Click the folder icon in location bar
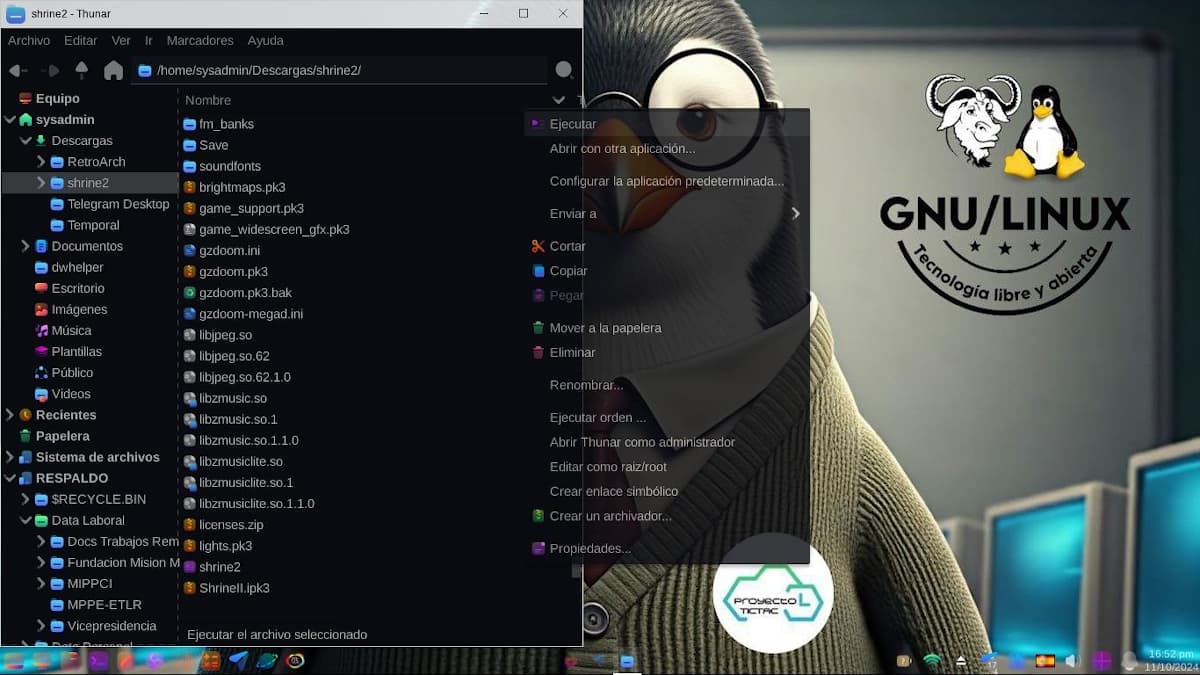Image resolution: width=1200 pixels, height=675 pixels. [x=145, y=71]
